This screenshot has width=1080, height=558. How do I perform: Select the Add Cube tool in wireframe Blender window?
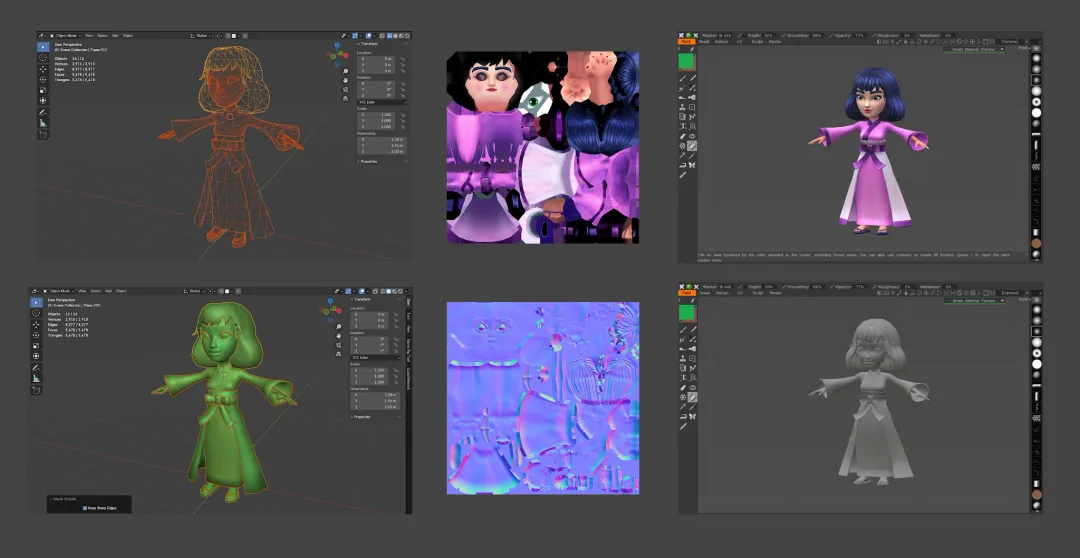pos(43,134)
